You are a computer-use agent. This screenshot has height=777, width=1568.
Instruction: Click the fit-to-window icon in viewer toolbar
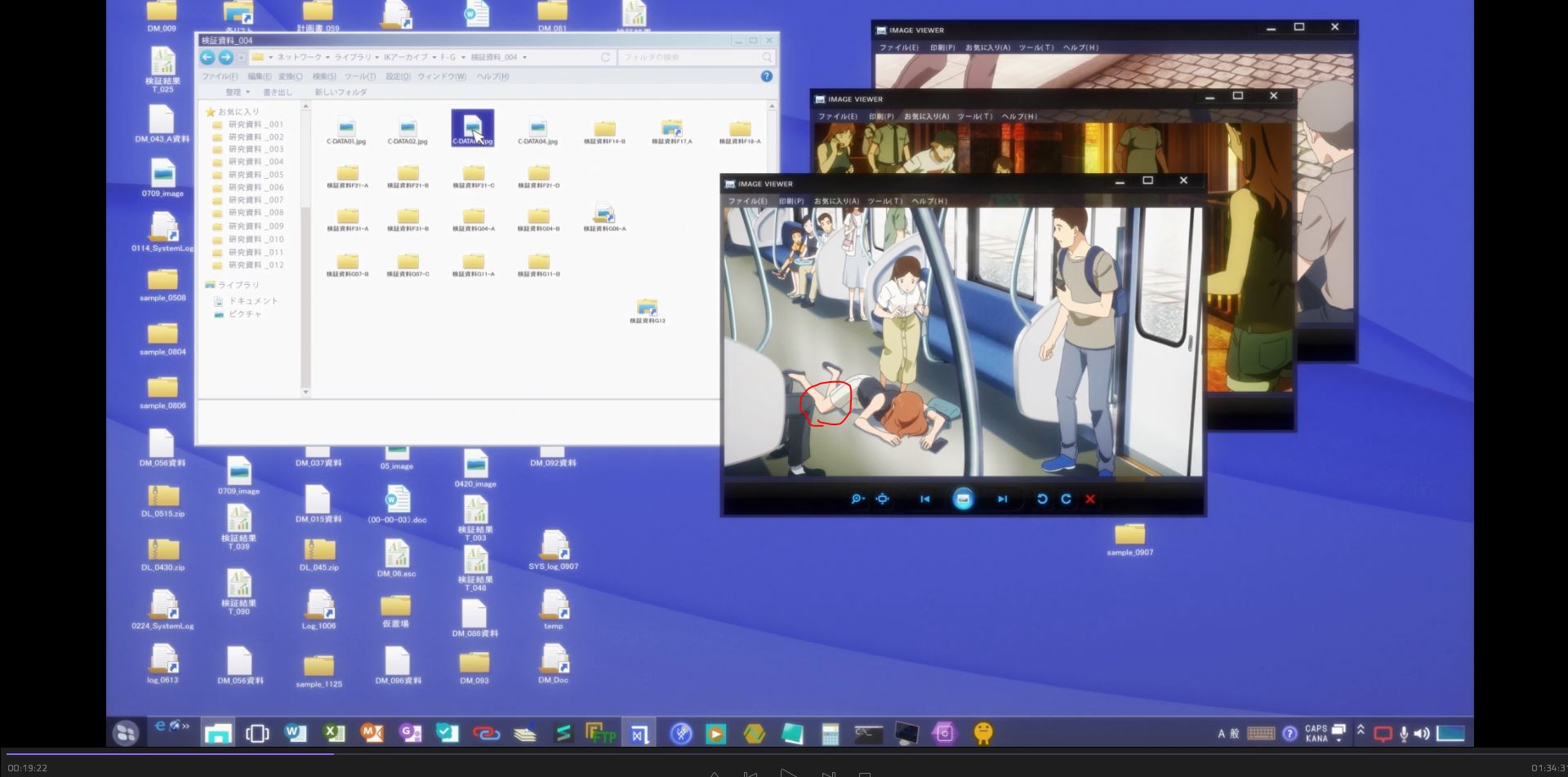(883, 499)
